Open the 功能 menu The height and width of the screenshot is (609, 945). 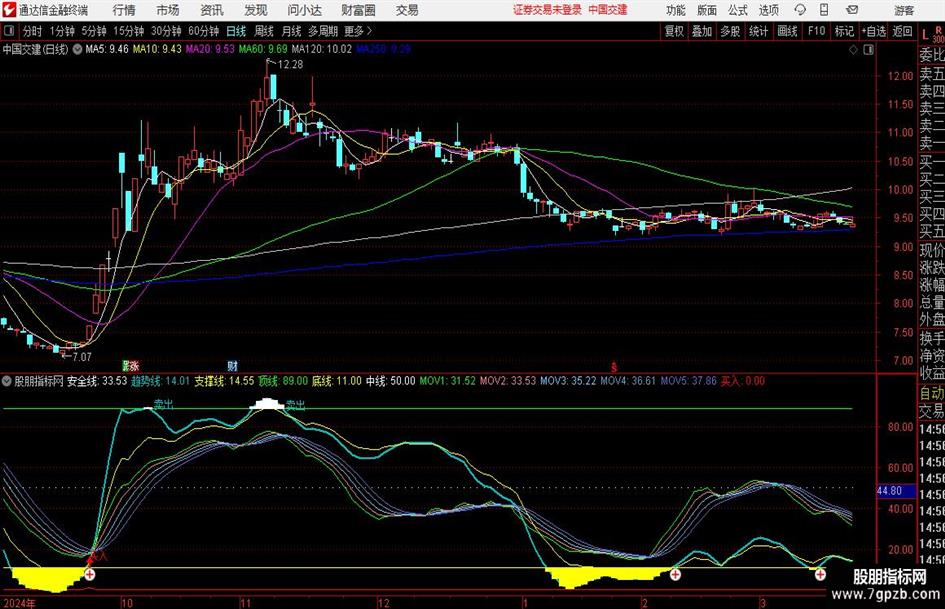click(676, 10)
